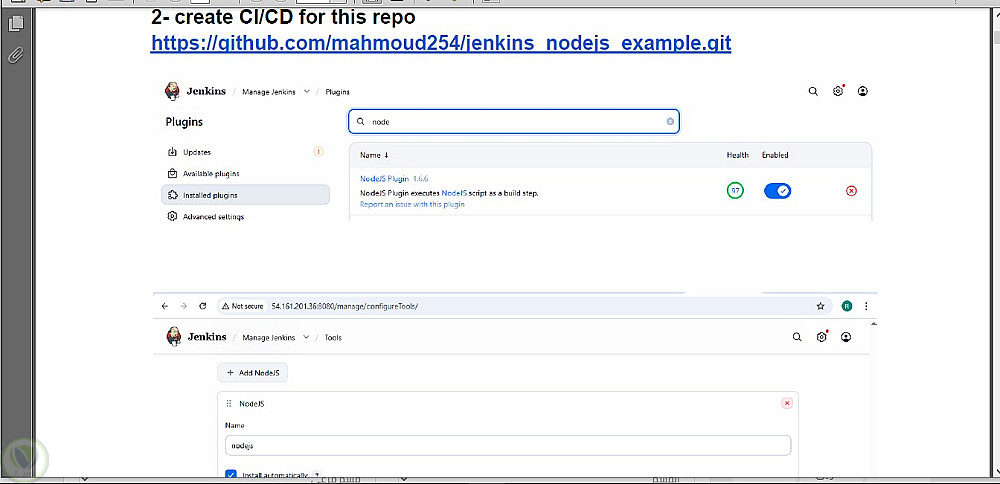Click the nodejs Name input field
The width and height of the screenshot is (1000, 484).
pyautogui.click(x=508, y=446)
